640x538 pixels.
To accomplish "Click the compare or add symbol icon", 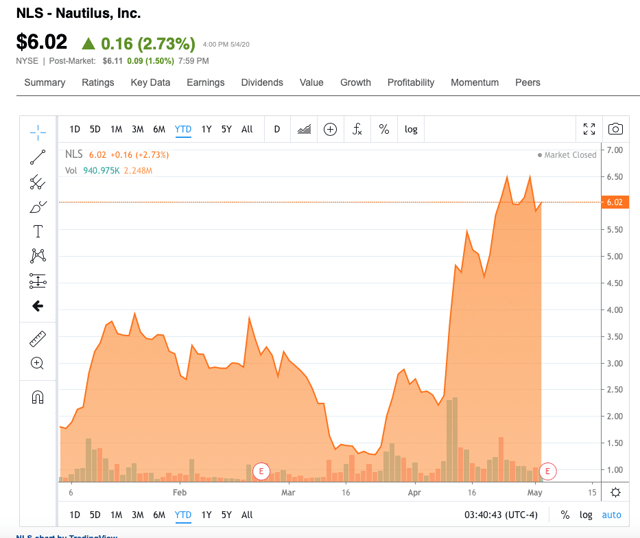I will 330,129.
